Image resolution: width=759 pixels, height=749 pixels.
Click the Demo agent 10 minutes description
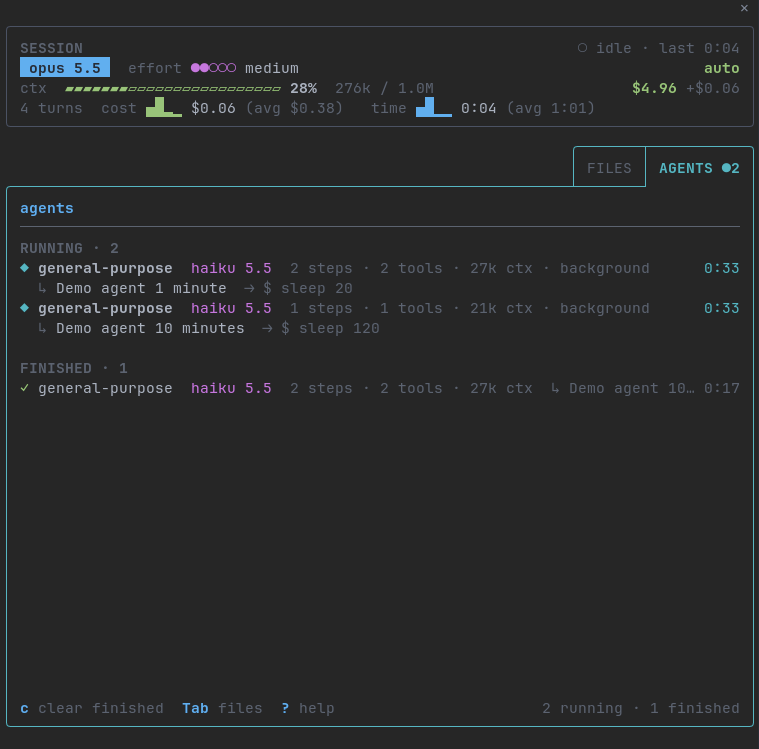click(x=150, y=328)
